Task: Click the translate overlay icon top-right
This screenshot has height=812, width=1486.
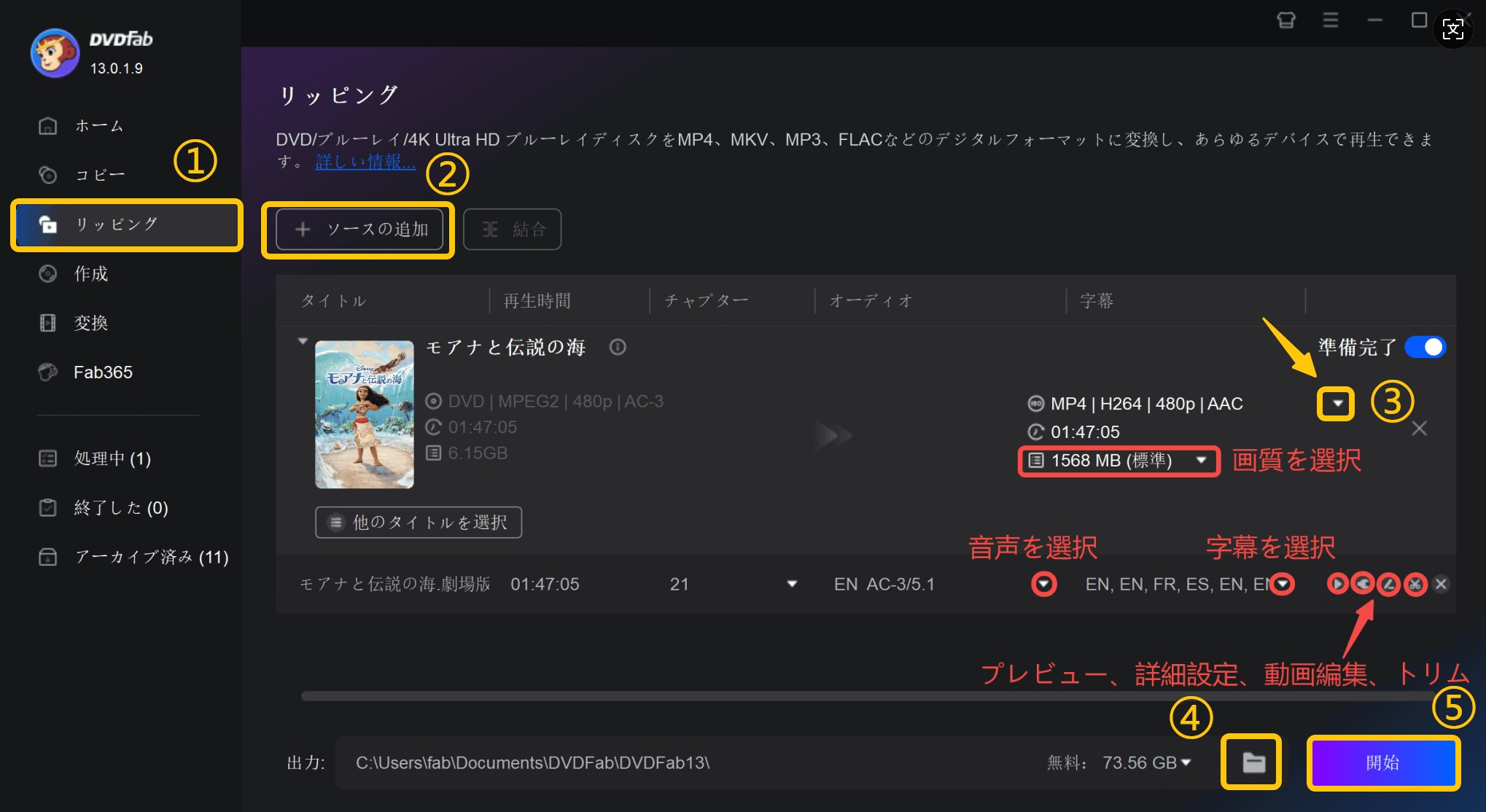Action: coord(1452,29)
